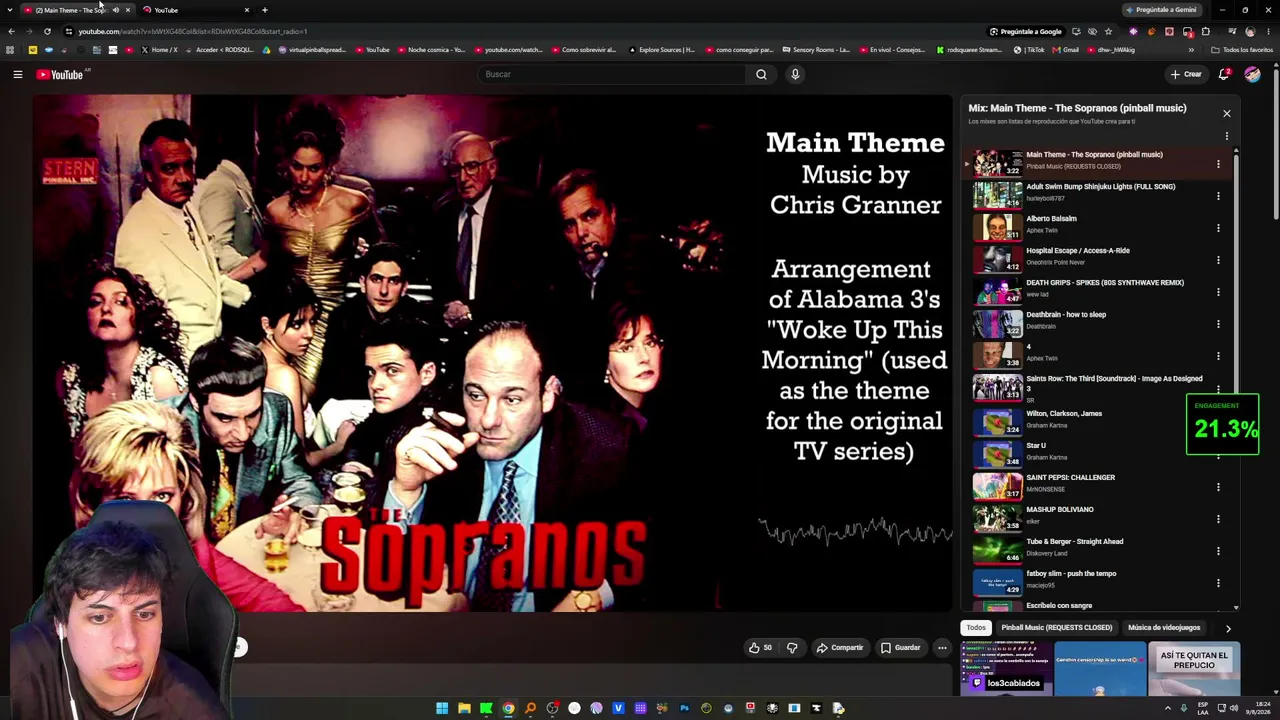Go to YouTube home via the logo

(x=60, y=74)
